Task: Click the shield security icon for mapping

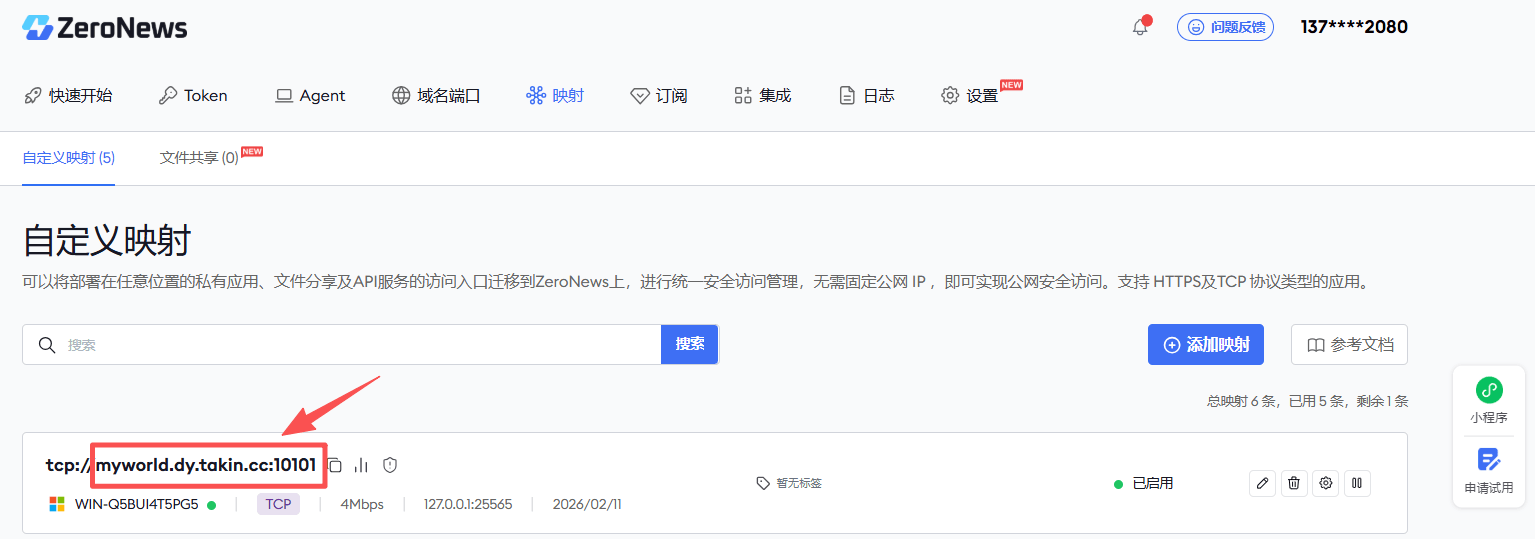Action: pos(390,465)
